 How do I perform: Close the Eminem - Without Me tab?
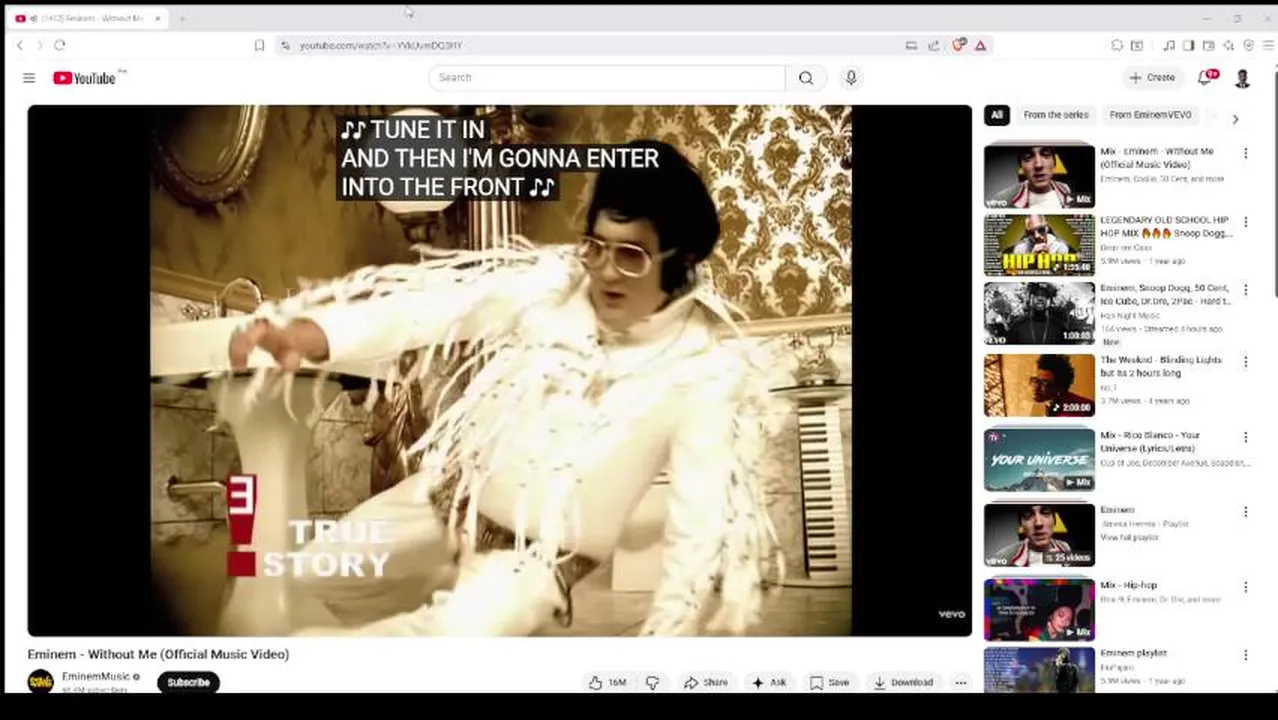157,18
